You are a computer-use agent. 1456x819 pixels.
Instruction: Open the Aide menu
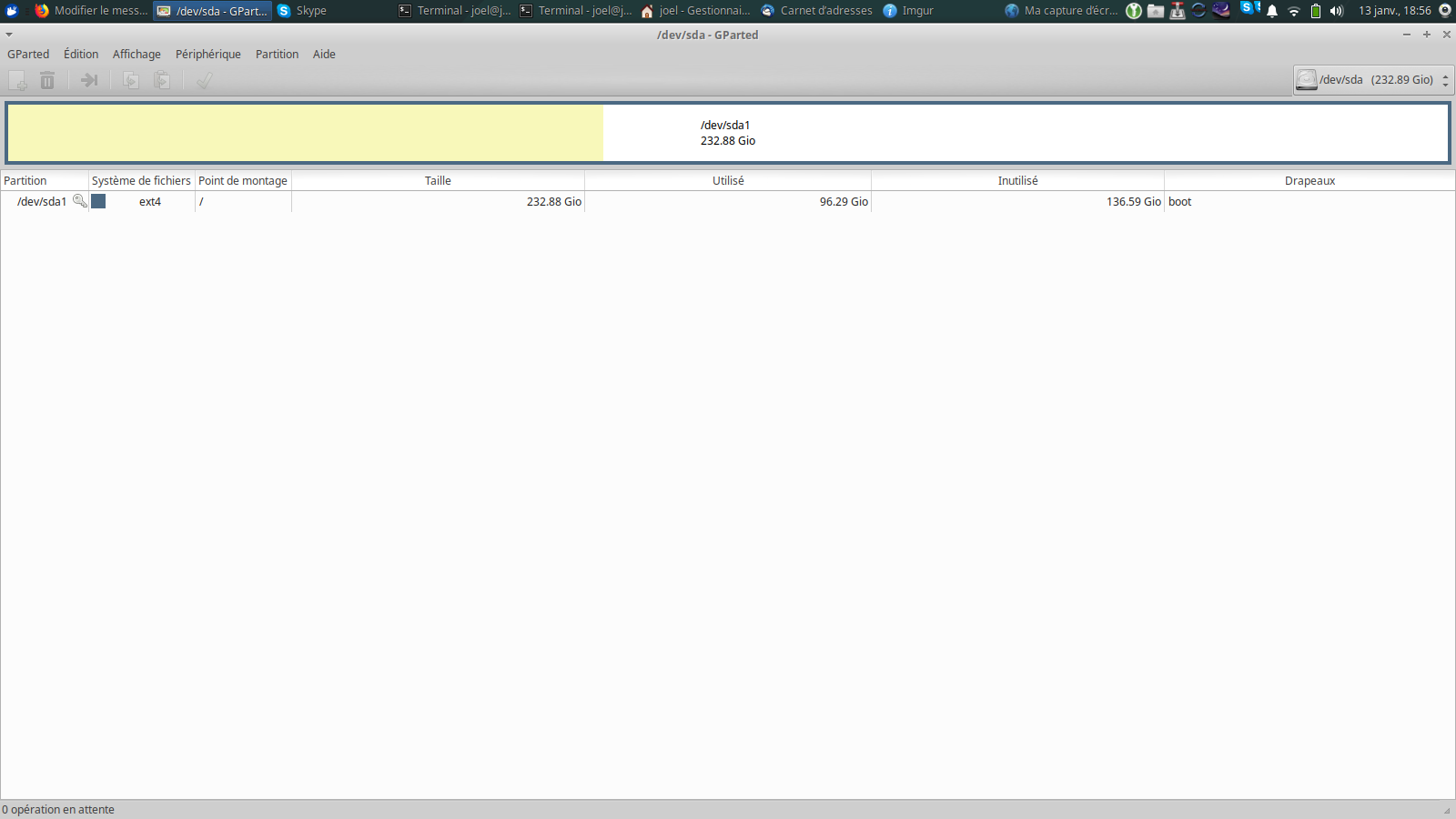pyautogui.click(x=324, y=55)
